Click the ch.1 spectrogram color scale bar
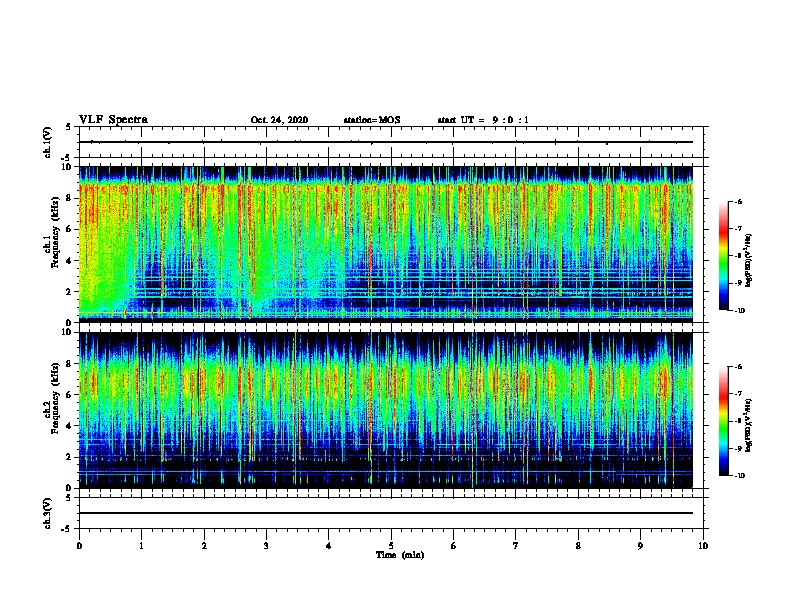Viewport: 792px width, 612px height. 723,256
